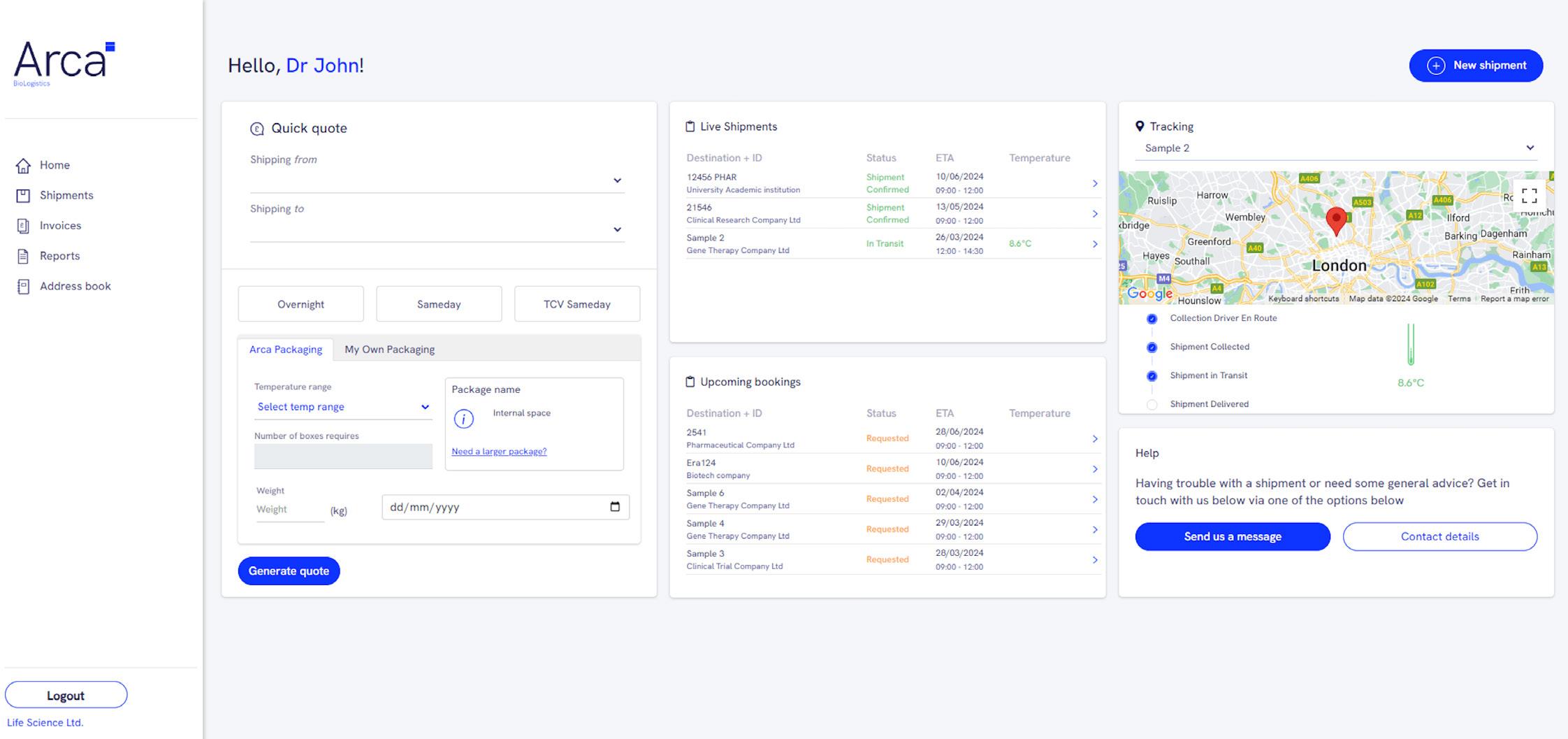This screenshot has width=1568, height=739.
Task: Click the plus icon in New shipment
Action: pyautogui.click(x=1436, y=66)
